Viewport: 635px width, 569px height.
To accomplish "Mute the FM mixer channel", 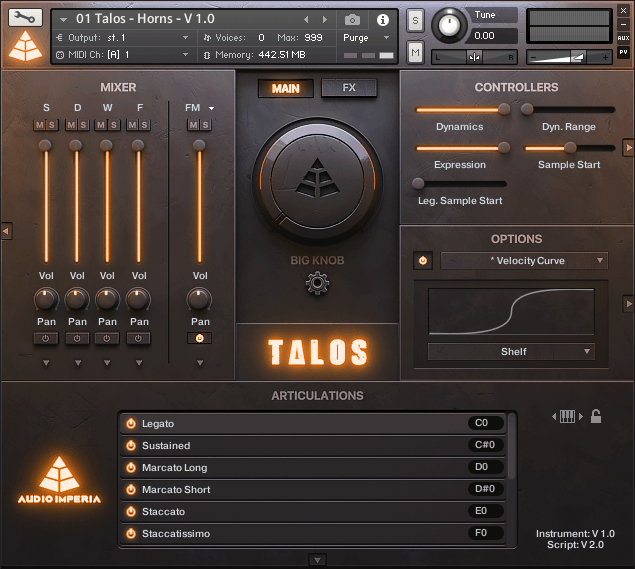I will (194, 125).
